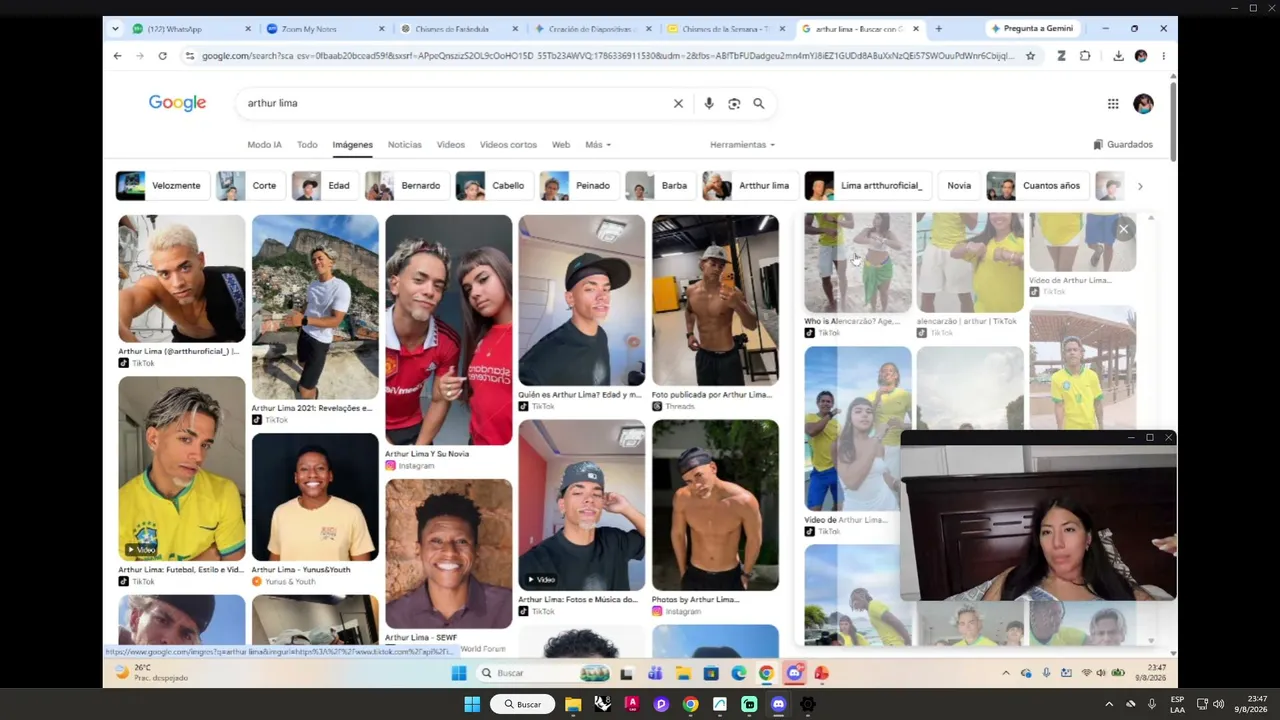The height and width of the screenshot is (720, 1280).
Task: Open a new browser tab
Action: tap(938, 29)
